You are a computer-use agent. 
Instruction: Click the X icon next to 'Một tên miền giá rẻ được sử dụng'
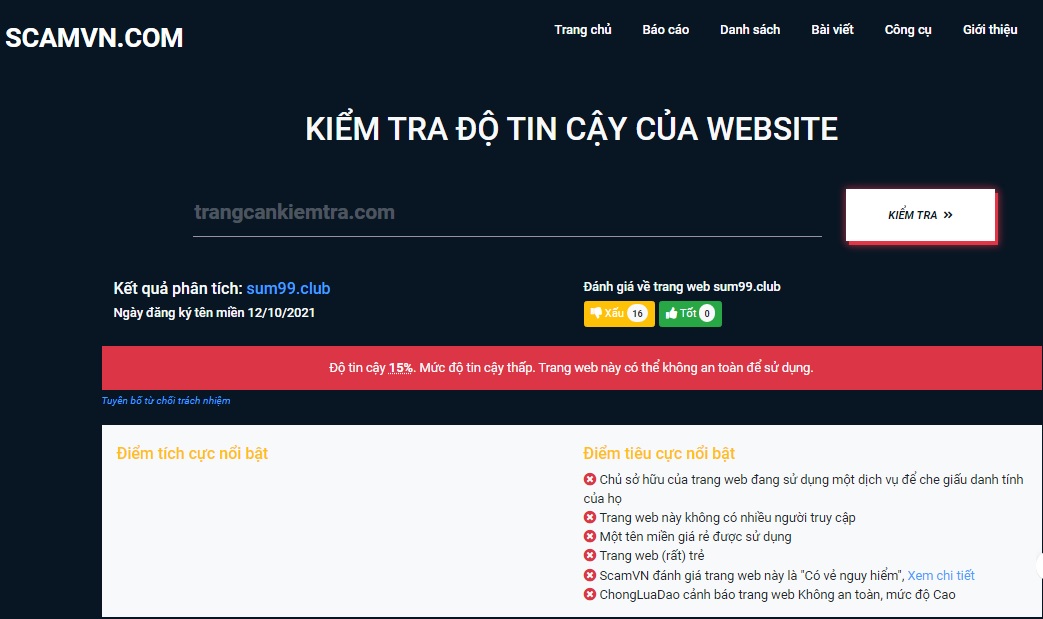coord(588,536)
